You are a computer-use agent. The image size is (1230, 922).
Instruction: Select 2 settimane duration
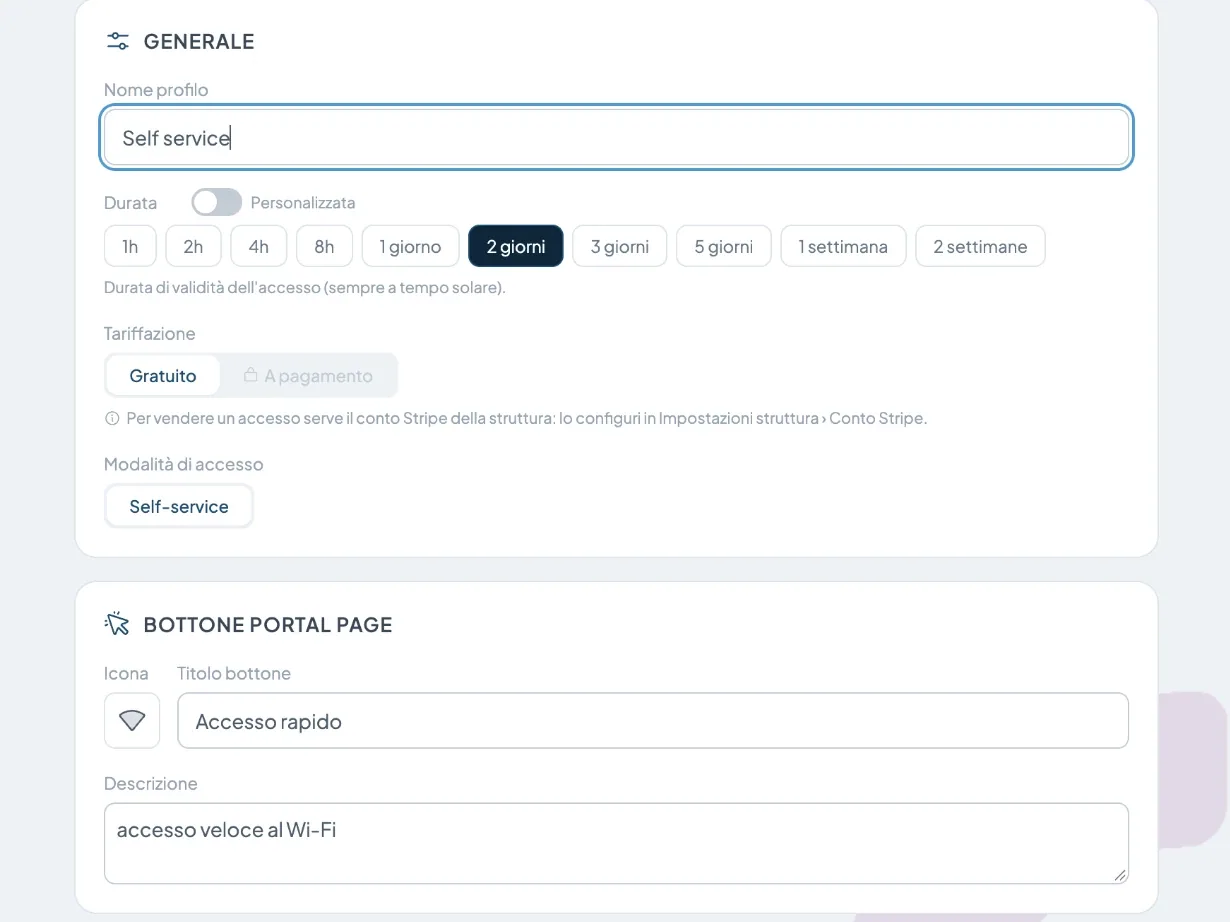(980, 246)
